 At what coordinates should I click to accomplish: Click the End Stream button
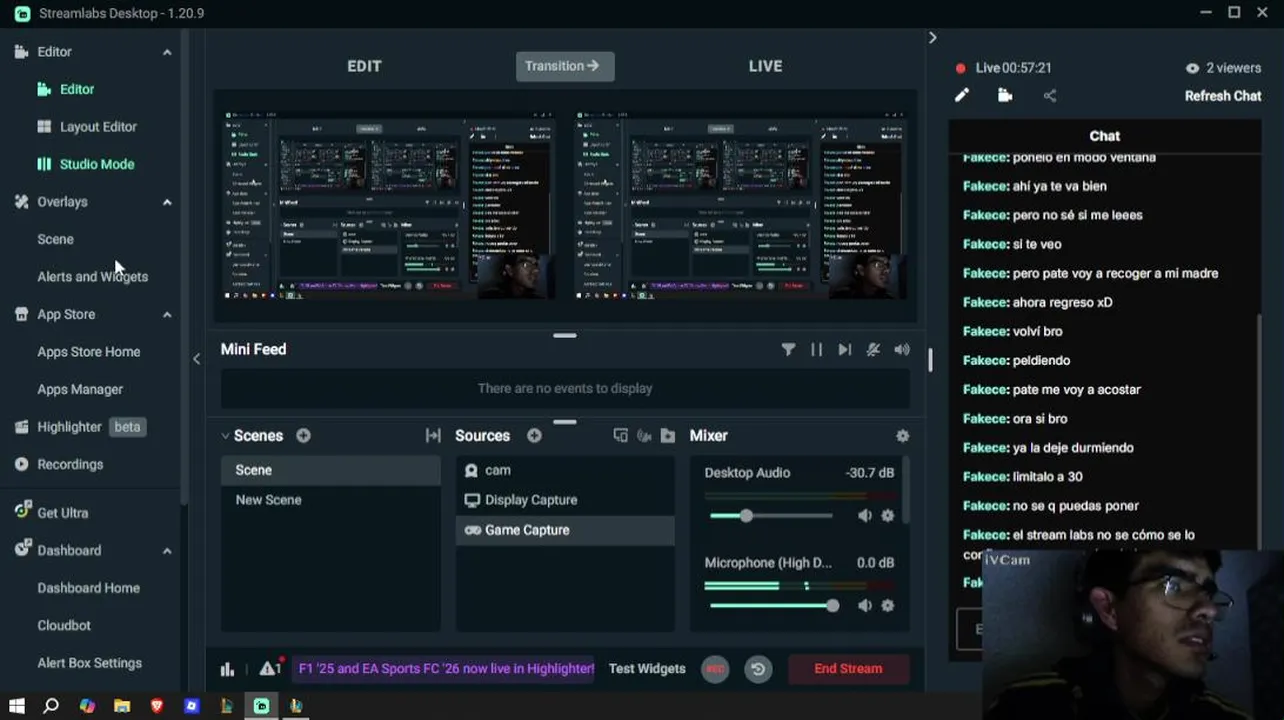848,669
